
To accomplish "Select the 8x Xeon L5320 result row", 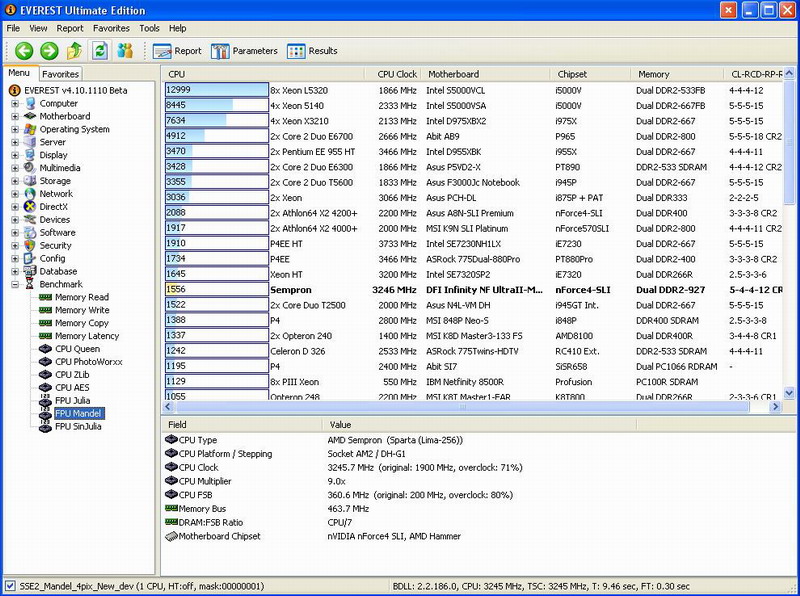I will pos(473,90).
